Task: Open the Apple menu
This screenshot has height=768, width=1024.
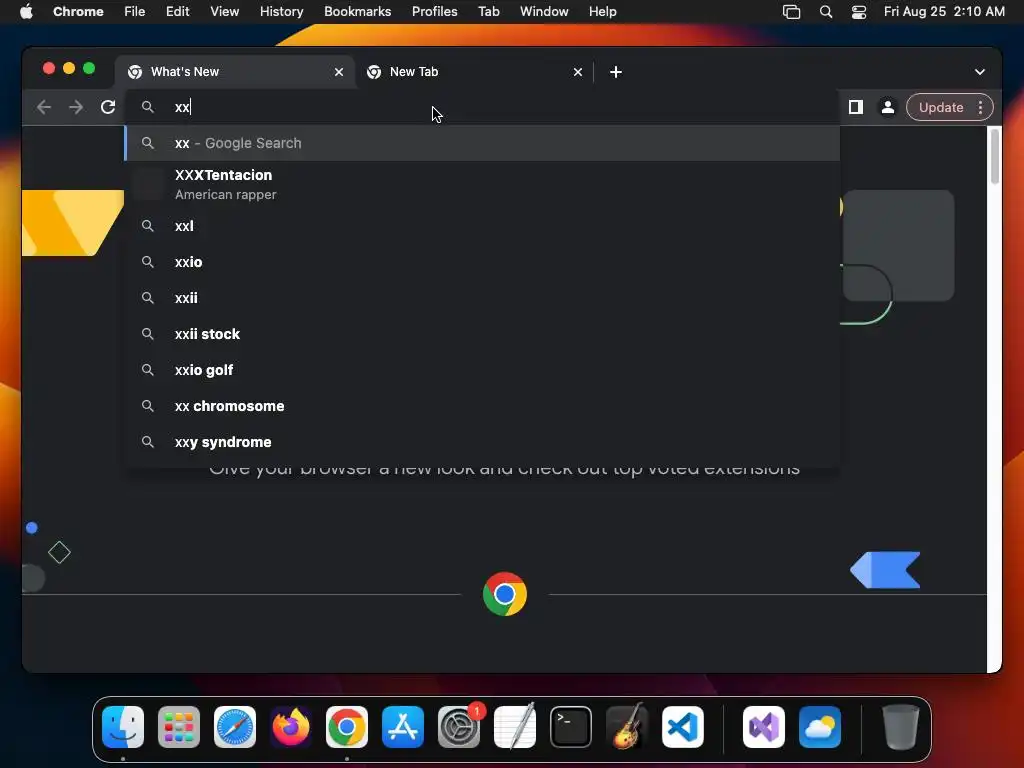Action: click(26, 12)
